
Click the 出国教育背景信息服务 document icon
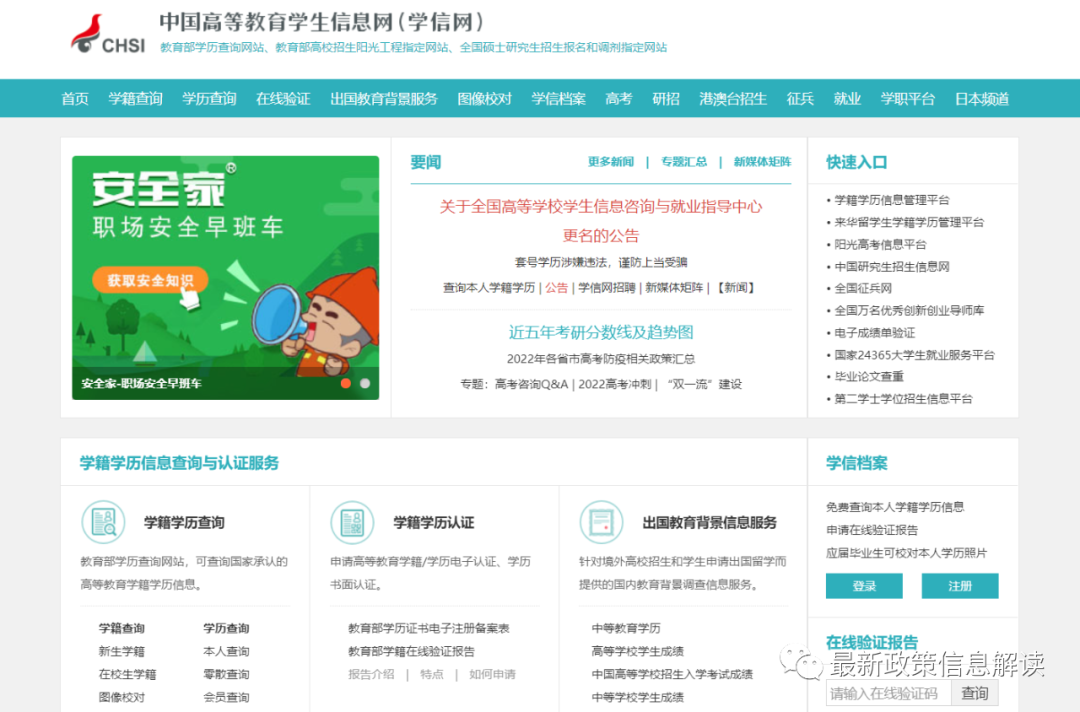click(602, 521)
